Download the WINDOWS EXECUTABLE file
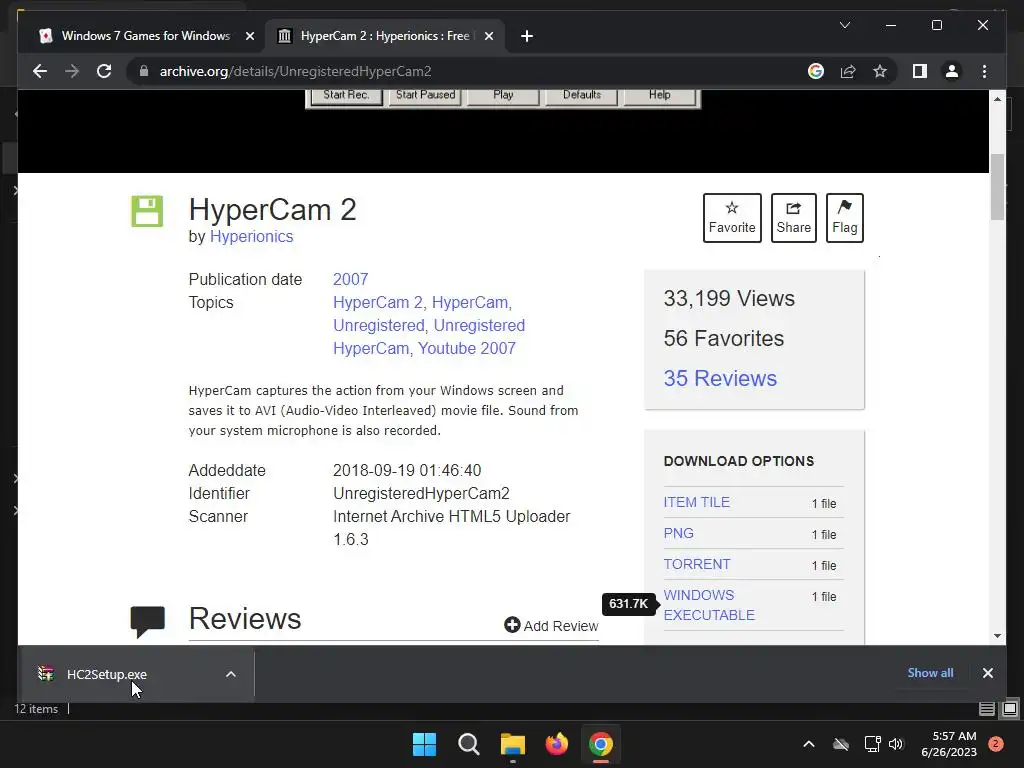Viewport: 1024px width, 768px height. pyautogui.click(x=709, y=605)
